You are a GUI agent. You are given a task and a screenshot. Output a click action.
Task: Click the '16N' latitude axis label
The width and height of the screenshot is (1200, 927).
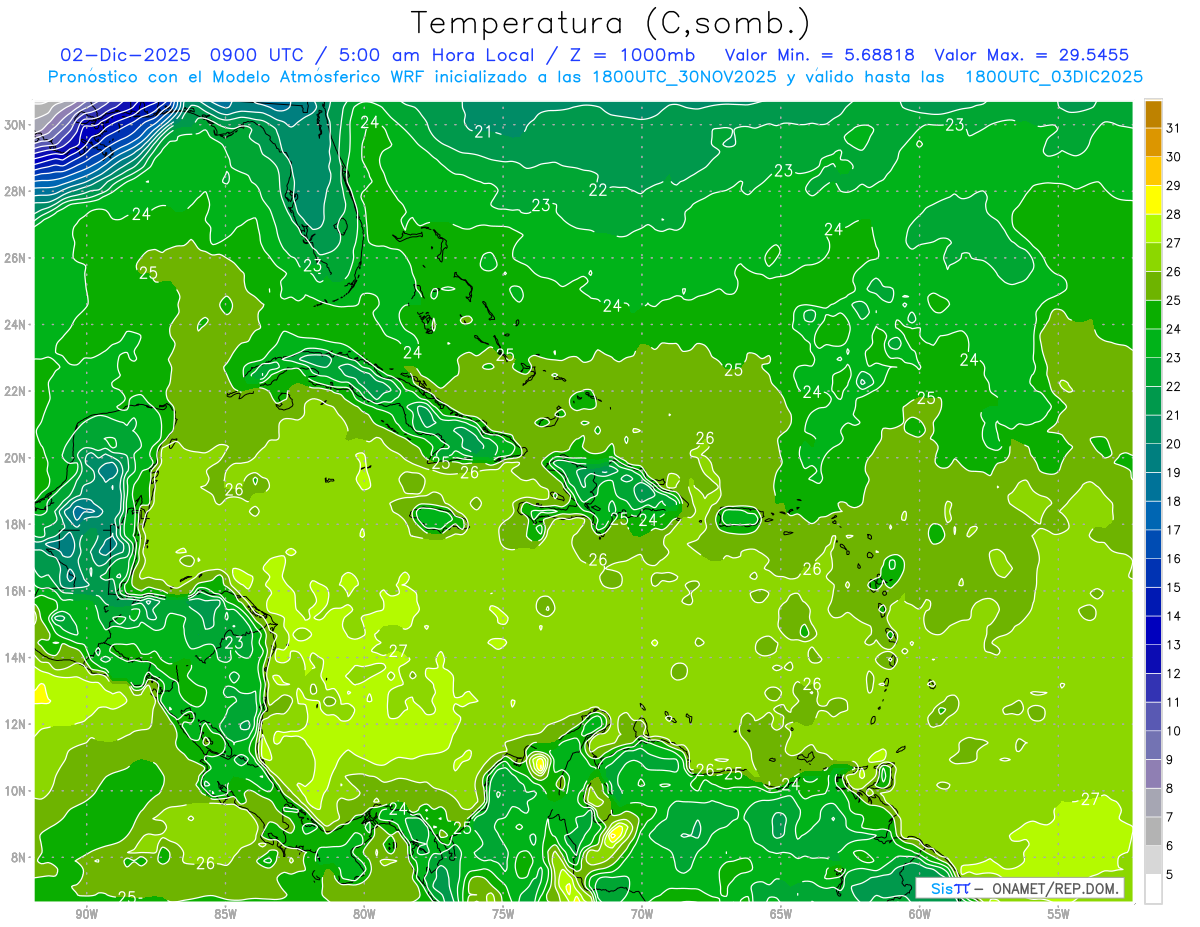[17, 591]
